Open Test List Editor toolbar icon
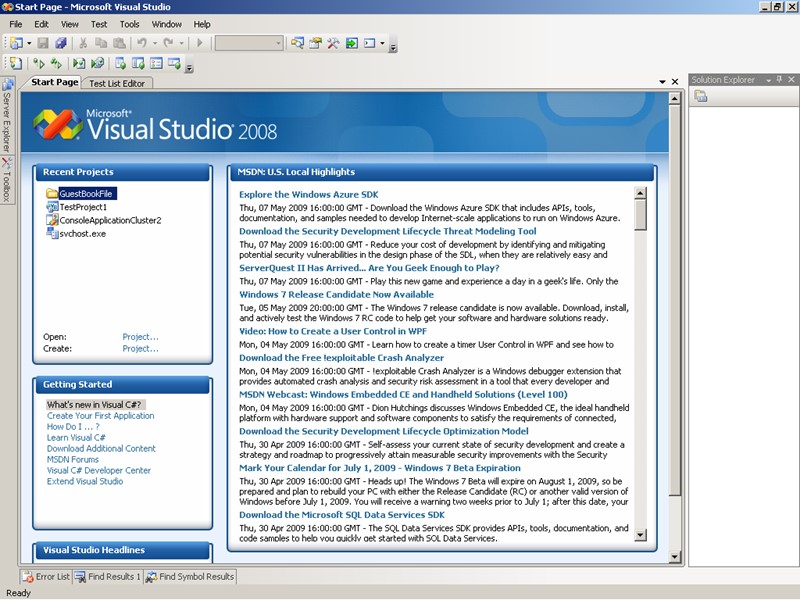The image size is (800, 600). [138, 63]
